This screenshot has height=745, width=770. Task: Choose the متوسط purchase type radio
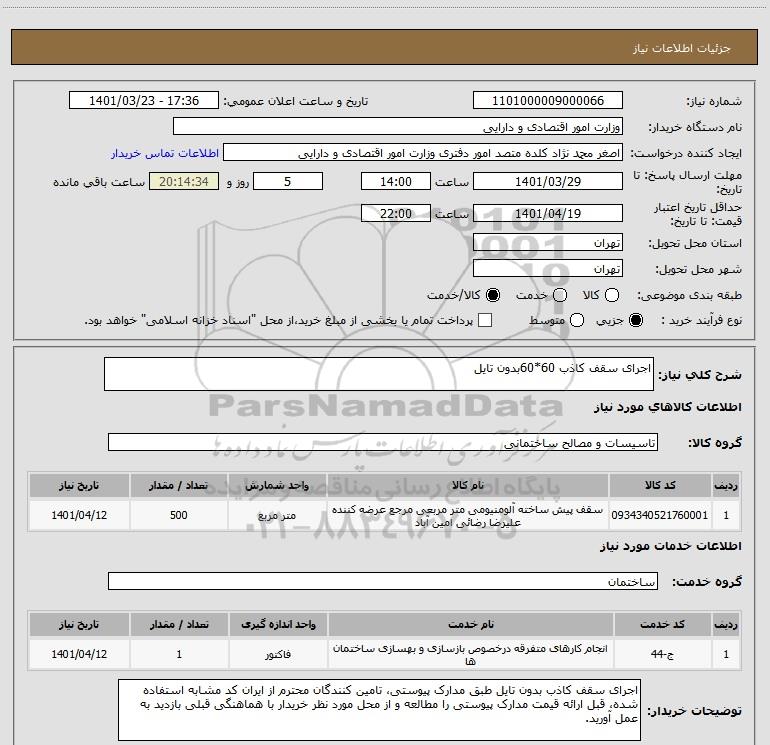pyautogui.click(x=577, y=320)
